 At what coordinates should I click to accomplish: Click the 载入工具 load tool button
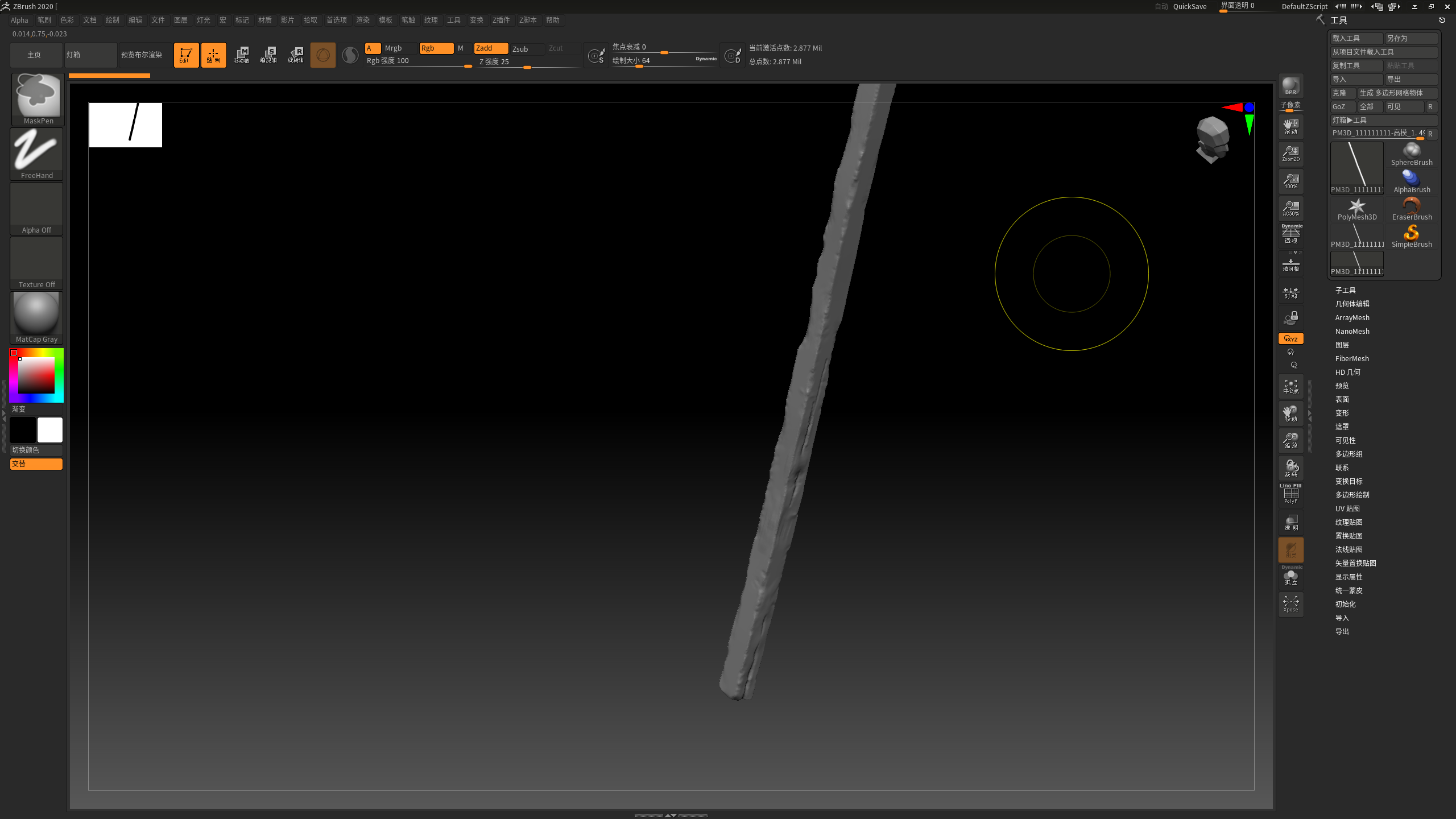(1356, 38)
